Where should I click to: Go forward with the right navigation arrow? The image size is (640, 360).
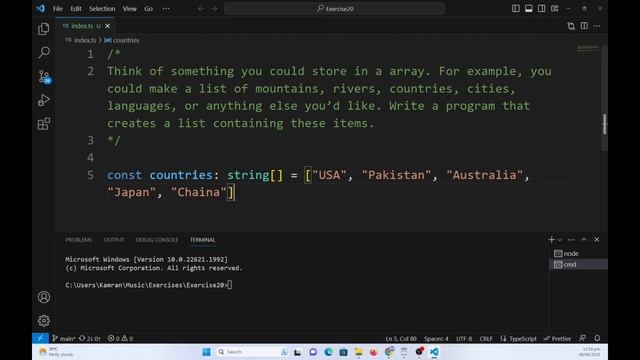[x=214, y=9]
